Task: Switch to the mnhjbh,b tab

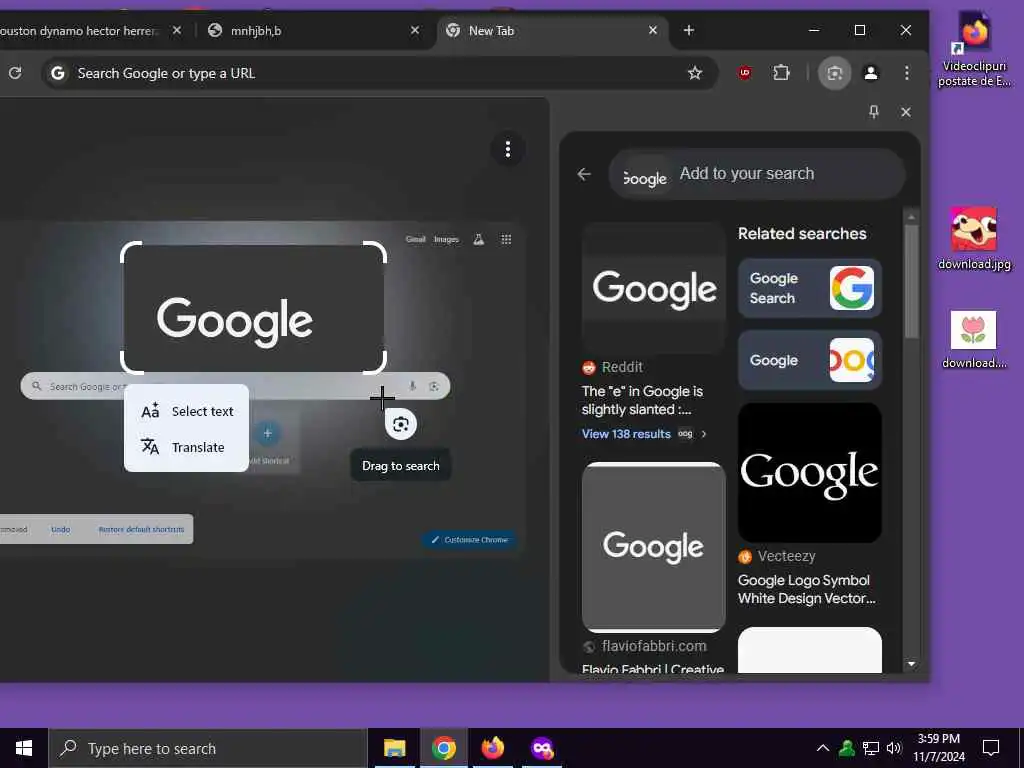Action: (x=315, y=31)
